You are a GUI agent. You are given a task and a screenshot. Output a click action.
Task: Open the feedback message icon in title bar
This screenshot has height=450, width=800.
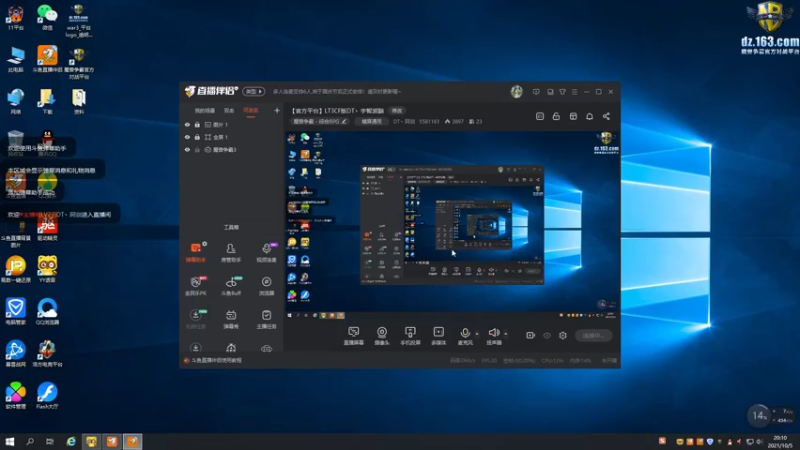point(536,92)
